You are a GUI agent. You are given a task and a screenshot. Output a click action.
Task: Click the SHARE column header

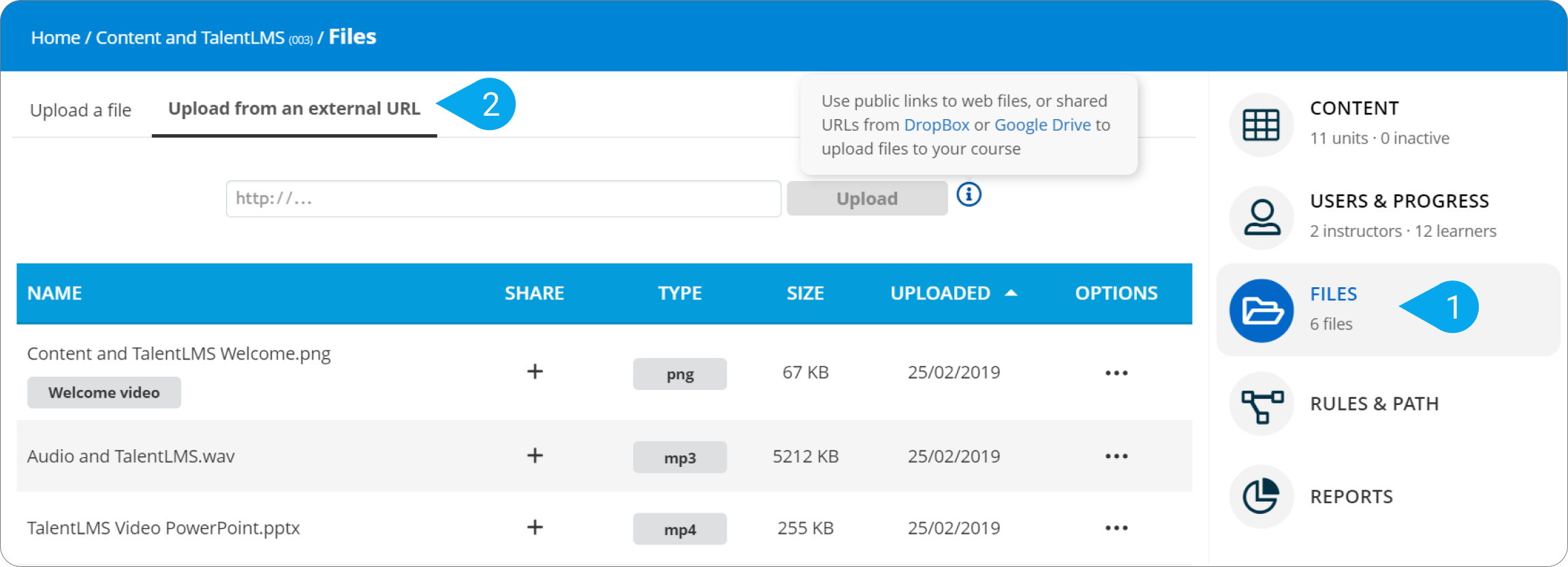pyautogui.click(x=534, y=293)
